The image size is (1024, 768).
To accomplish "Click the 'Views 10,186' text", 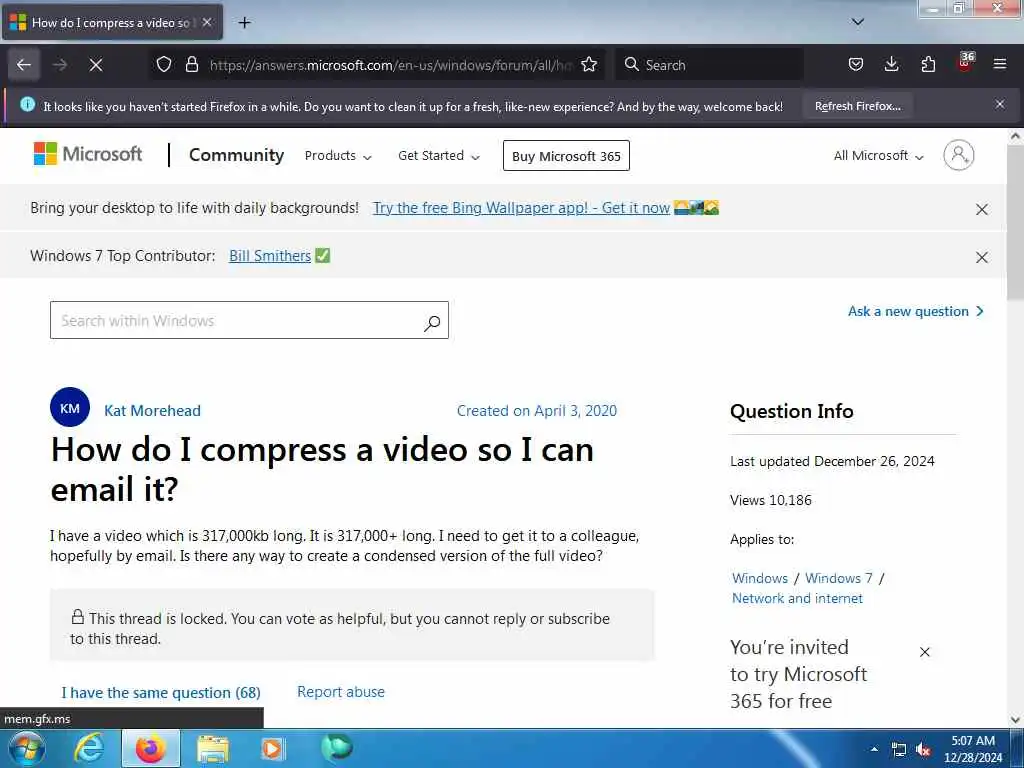I will (x=771, y=500).
